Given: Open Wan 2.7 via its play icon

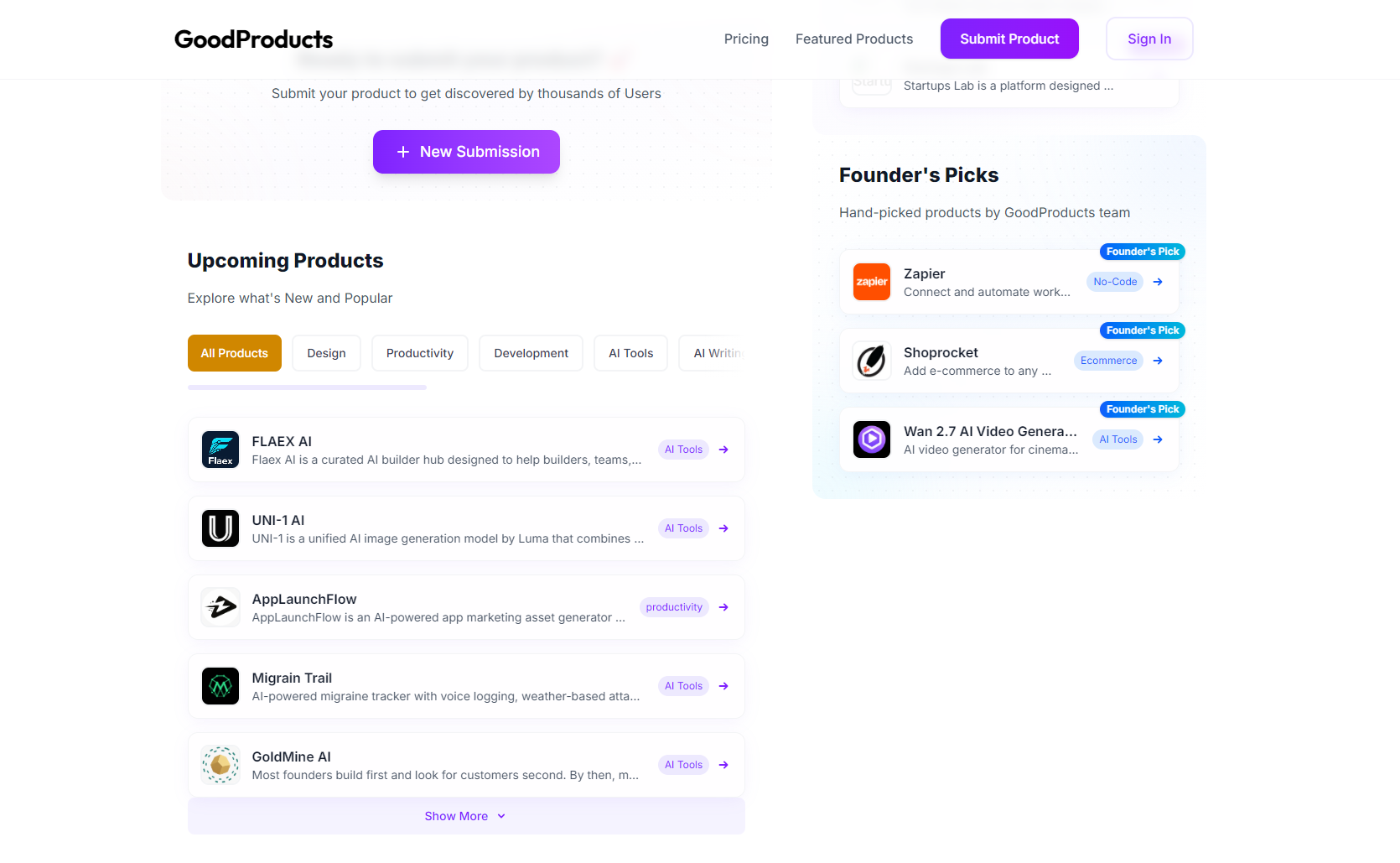Looking at the screenshot, I should 871,439.
